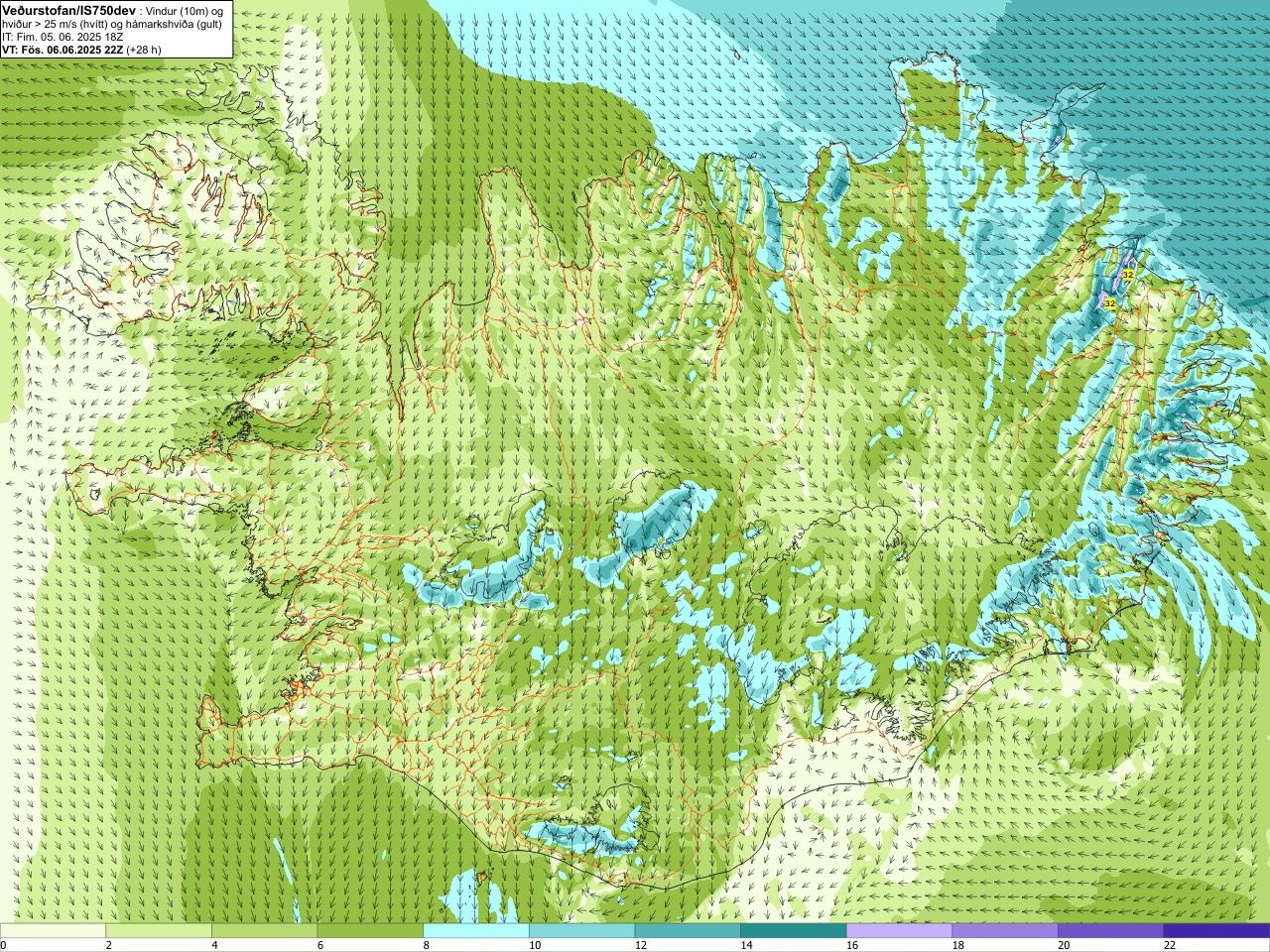Click the 16–18 m/s lavender legend swatch
The height and width of the screenshot is (952, 1270).
(x=899, y=931)
